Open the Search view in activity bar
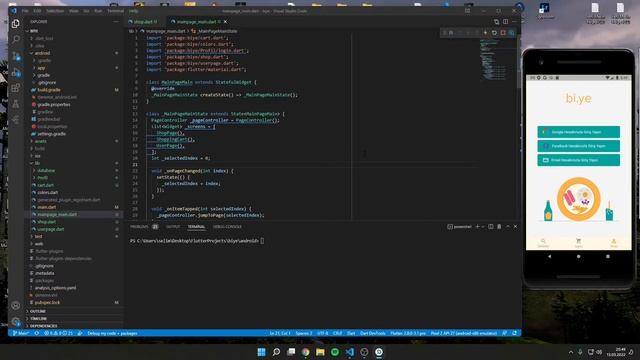This screenshot has height=360, width=640. click(x=16, y=39)
